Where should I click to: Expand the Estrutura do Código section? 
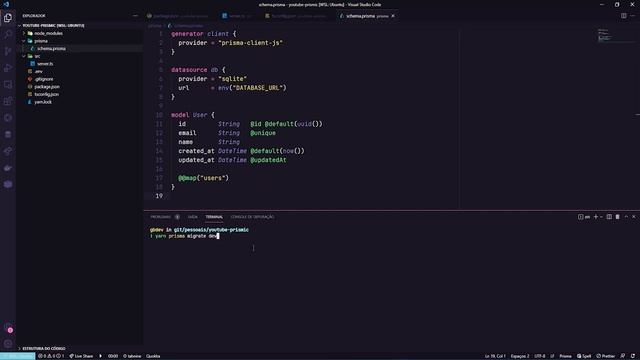tap(44, 348)
